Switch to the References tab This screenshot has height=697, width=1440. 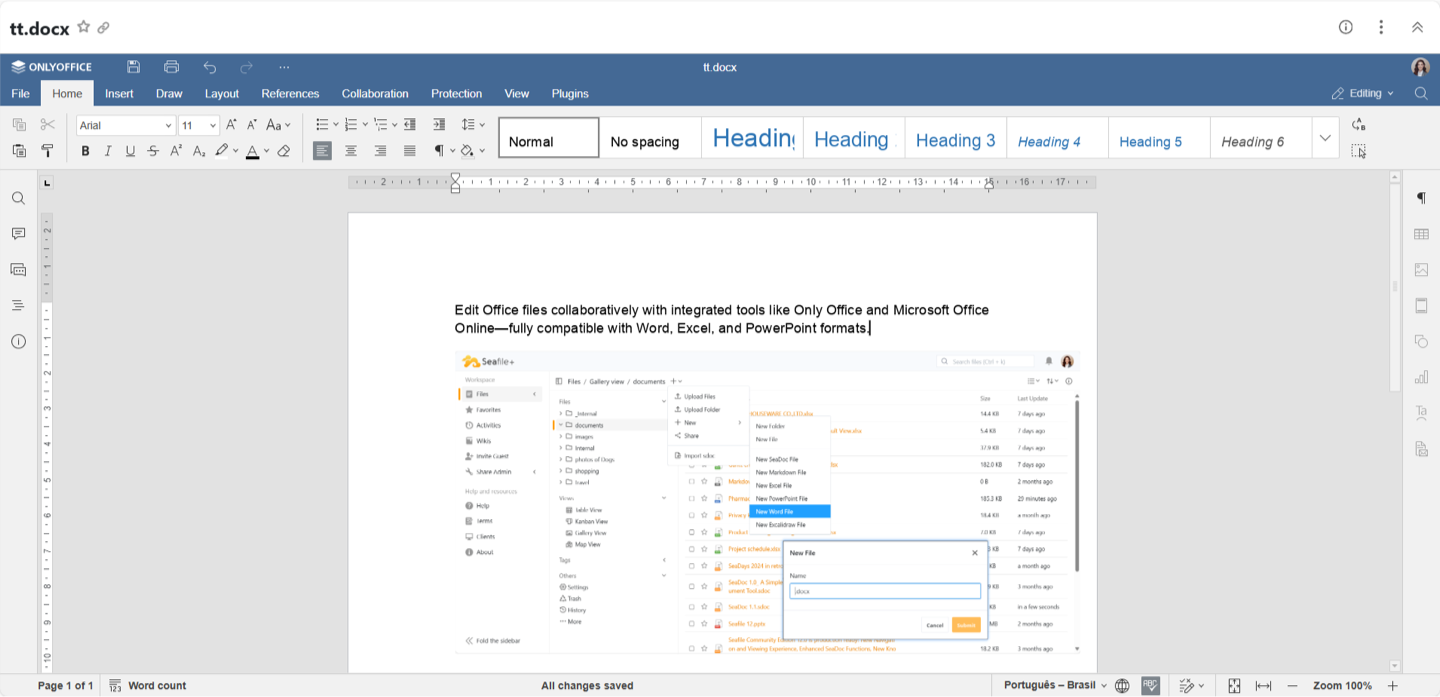[290, 93]
